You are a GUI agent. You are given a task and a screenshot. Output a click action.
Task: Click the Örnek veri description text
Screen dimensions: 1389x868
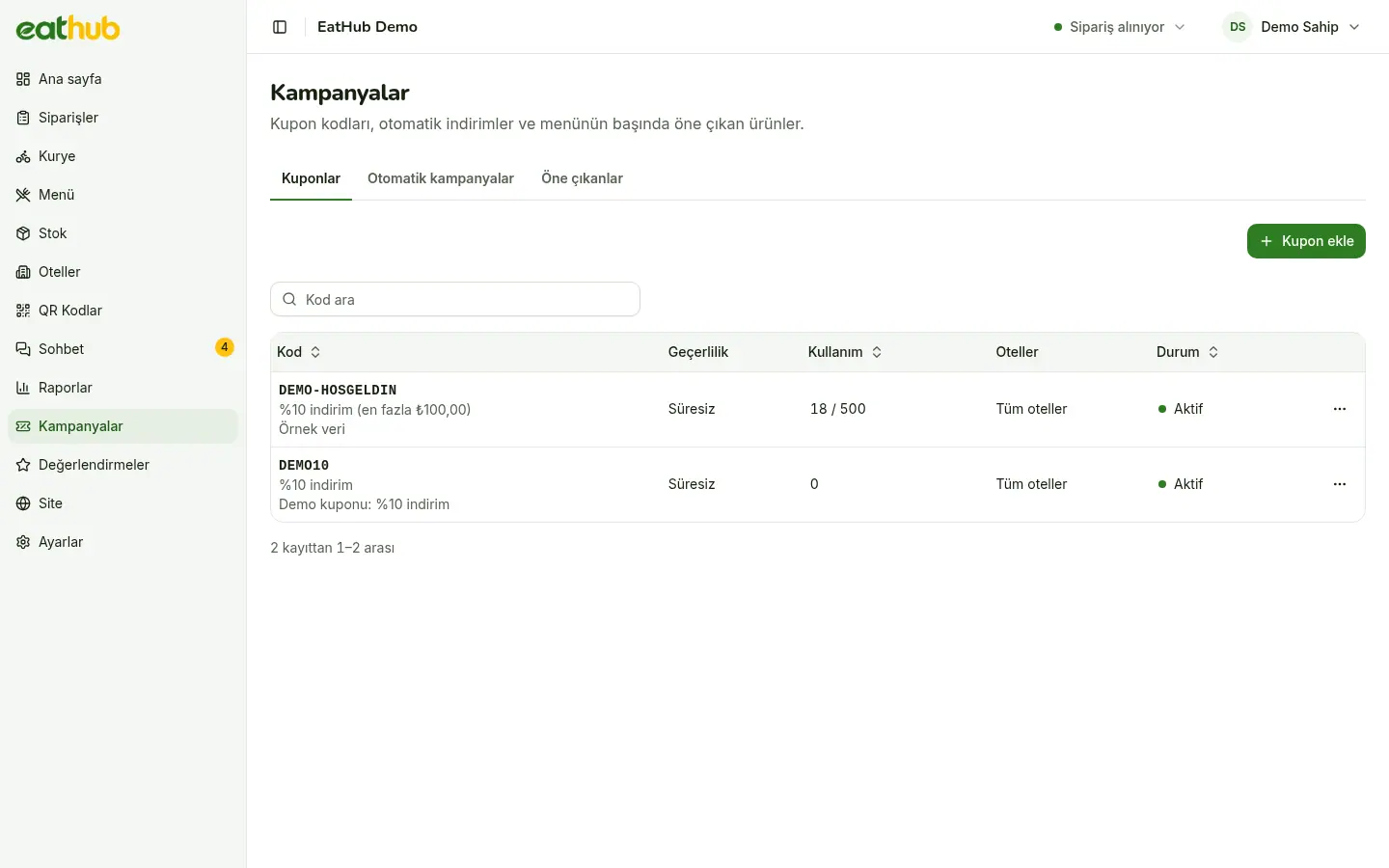(x=312, y=429)
